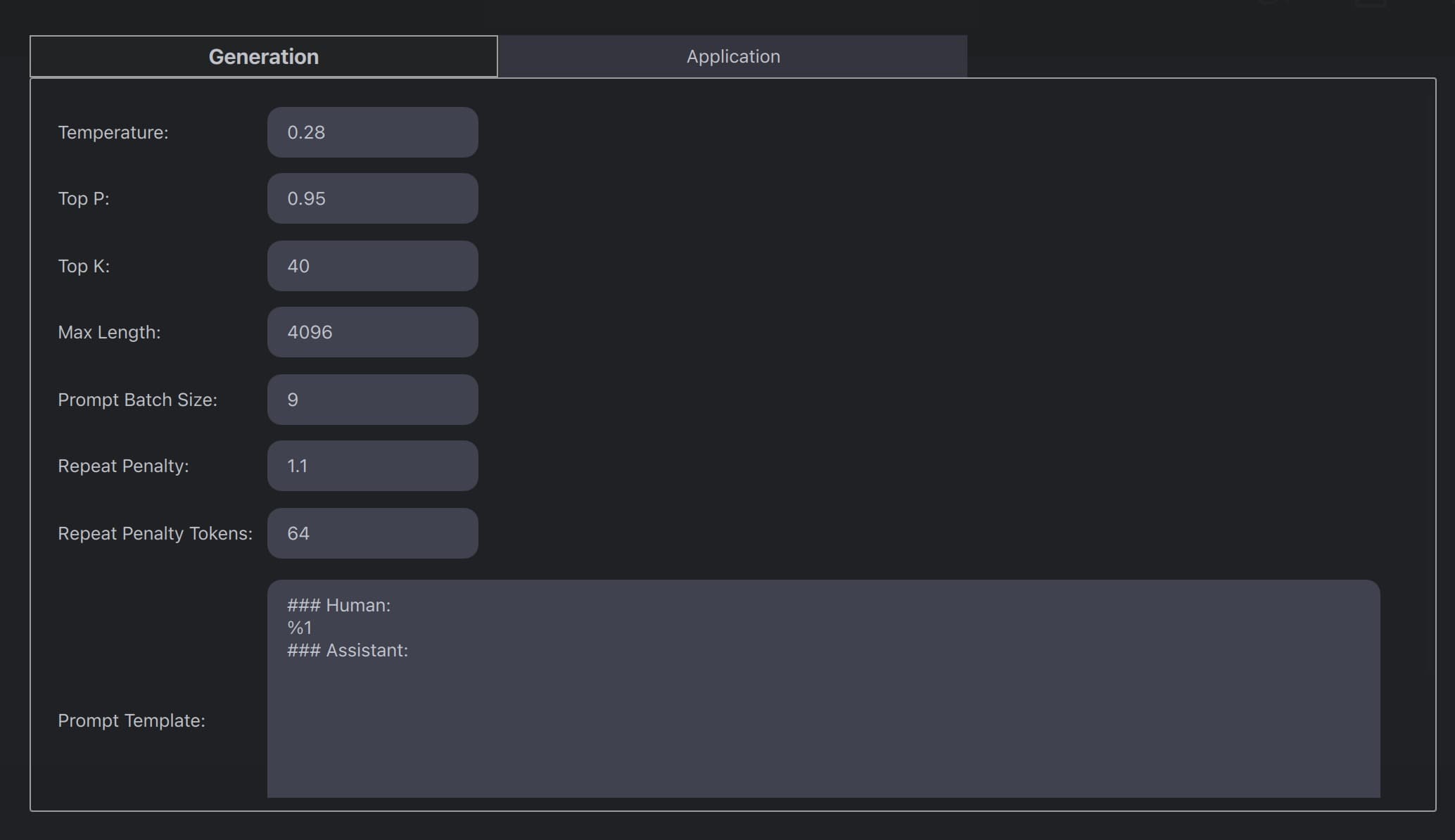
Task: Select the Generation tab
Action: point(264,56)
